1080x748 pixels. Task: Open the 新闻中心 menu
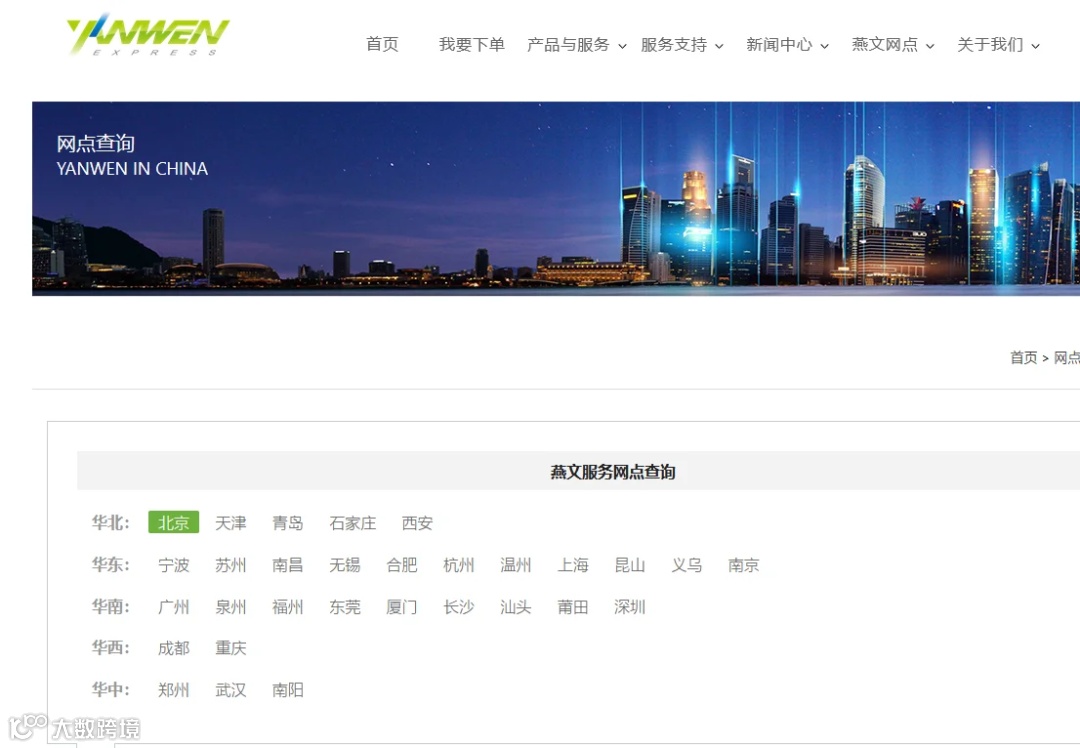pyautogui.click(x=779, y=45)
